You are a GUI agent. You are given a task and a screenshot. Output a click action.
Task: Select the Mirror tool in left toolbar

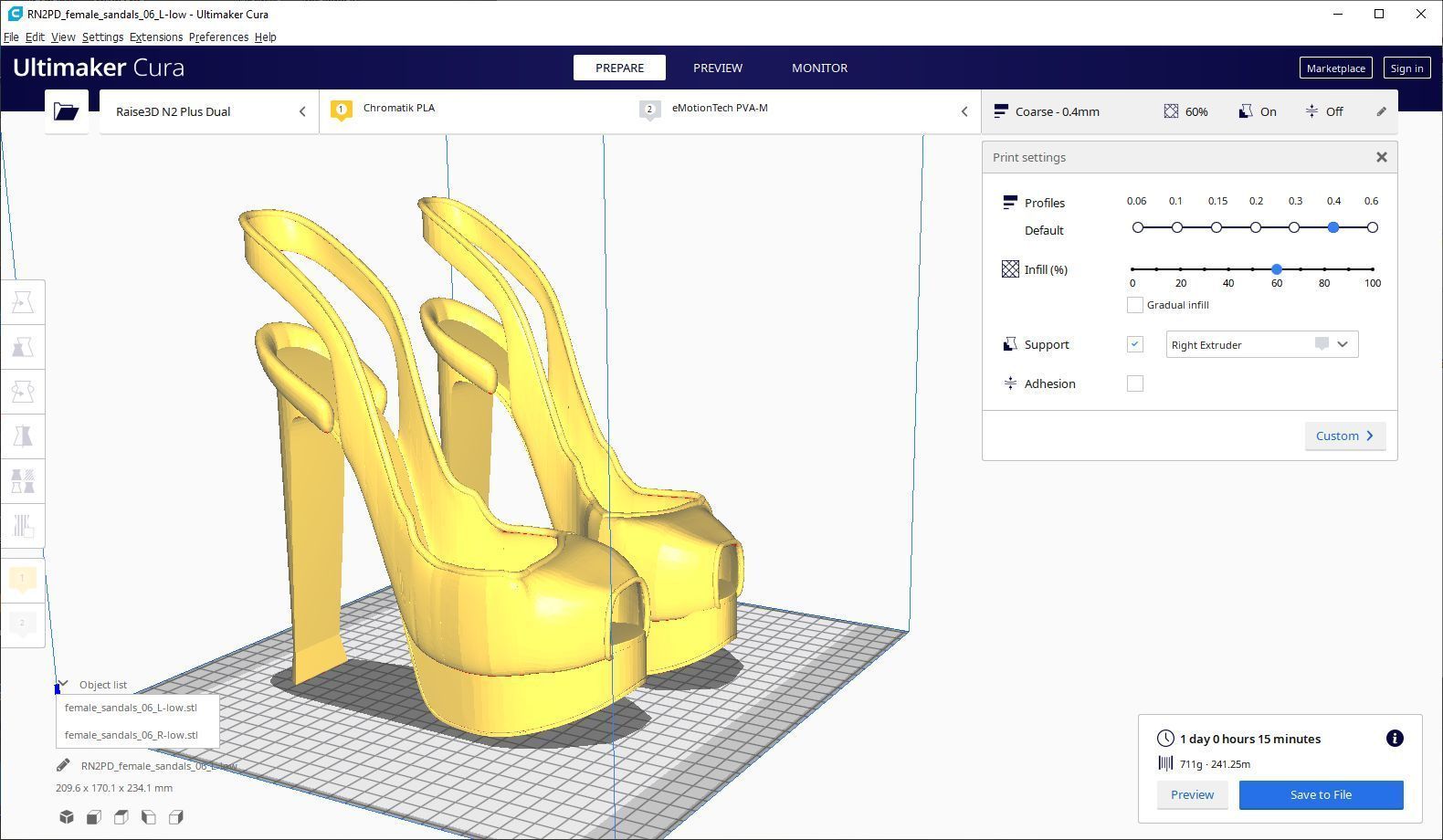click(23, 436)
